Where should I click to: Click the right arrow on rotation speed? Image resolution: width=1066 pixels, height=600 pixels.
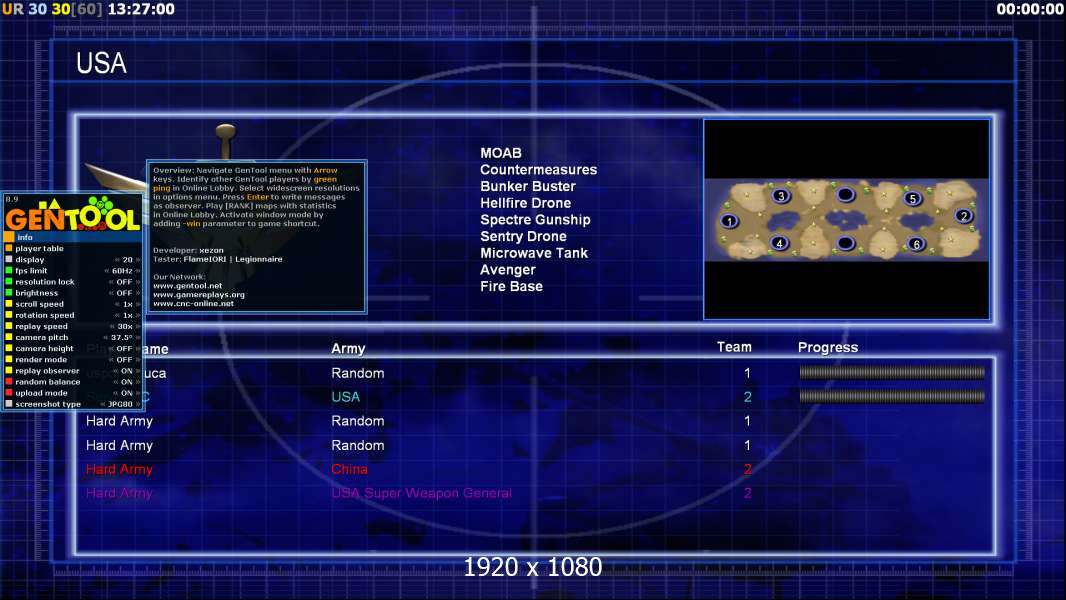(x=137, y=315)
